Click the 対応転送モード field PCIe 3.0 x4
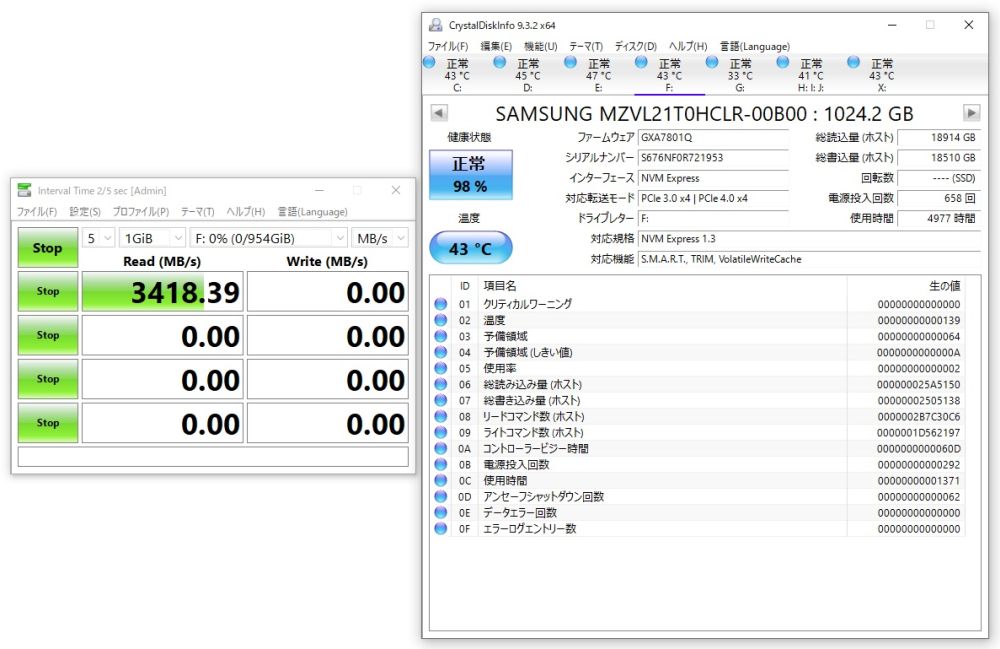Screen dimensions: 1000x649 click(714, 198)
